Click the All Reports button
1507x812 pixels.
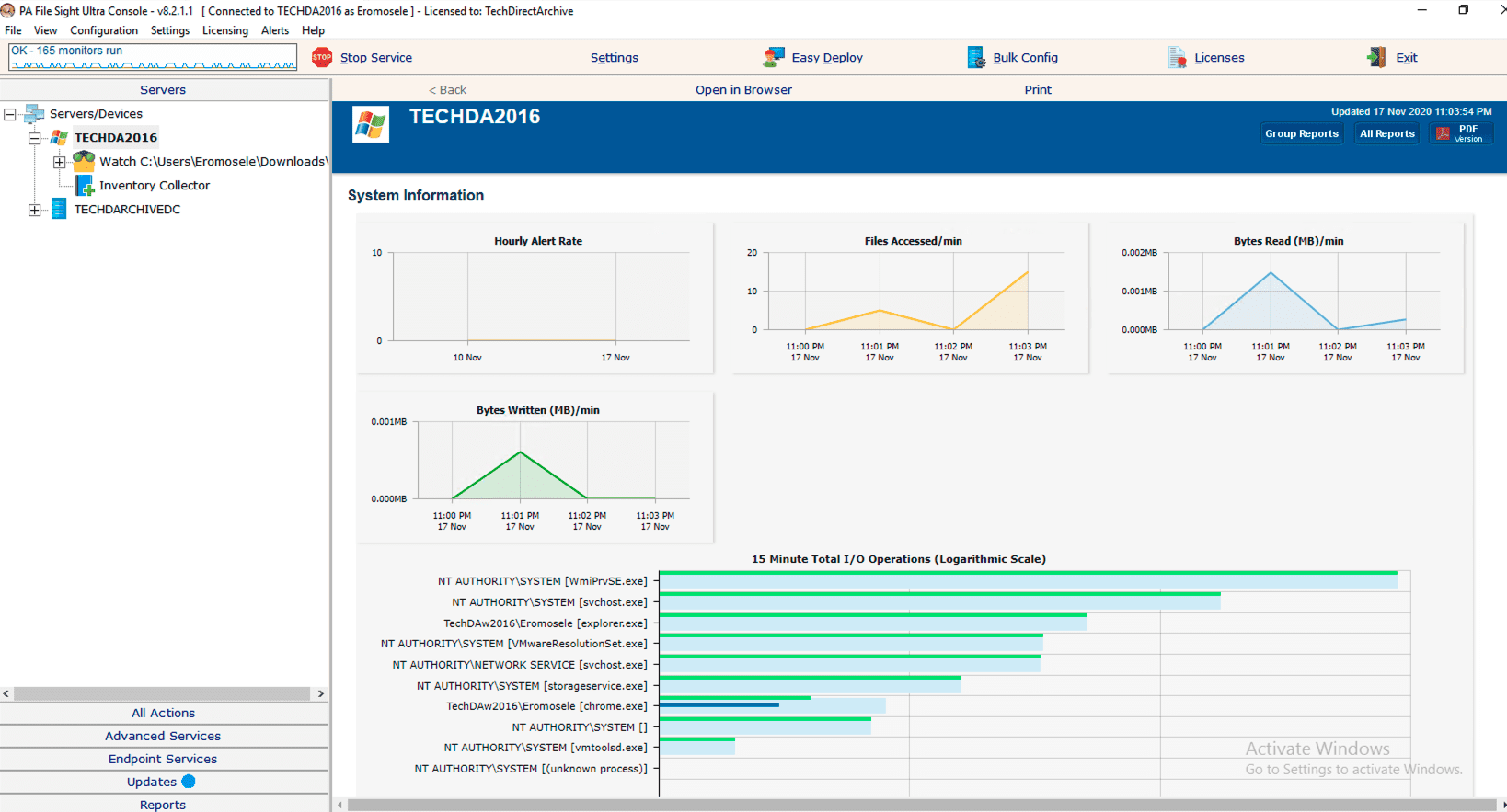(1386, 133)
